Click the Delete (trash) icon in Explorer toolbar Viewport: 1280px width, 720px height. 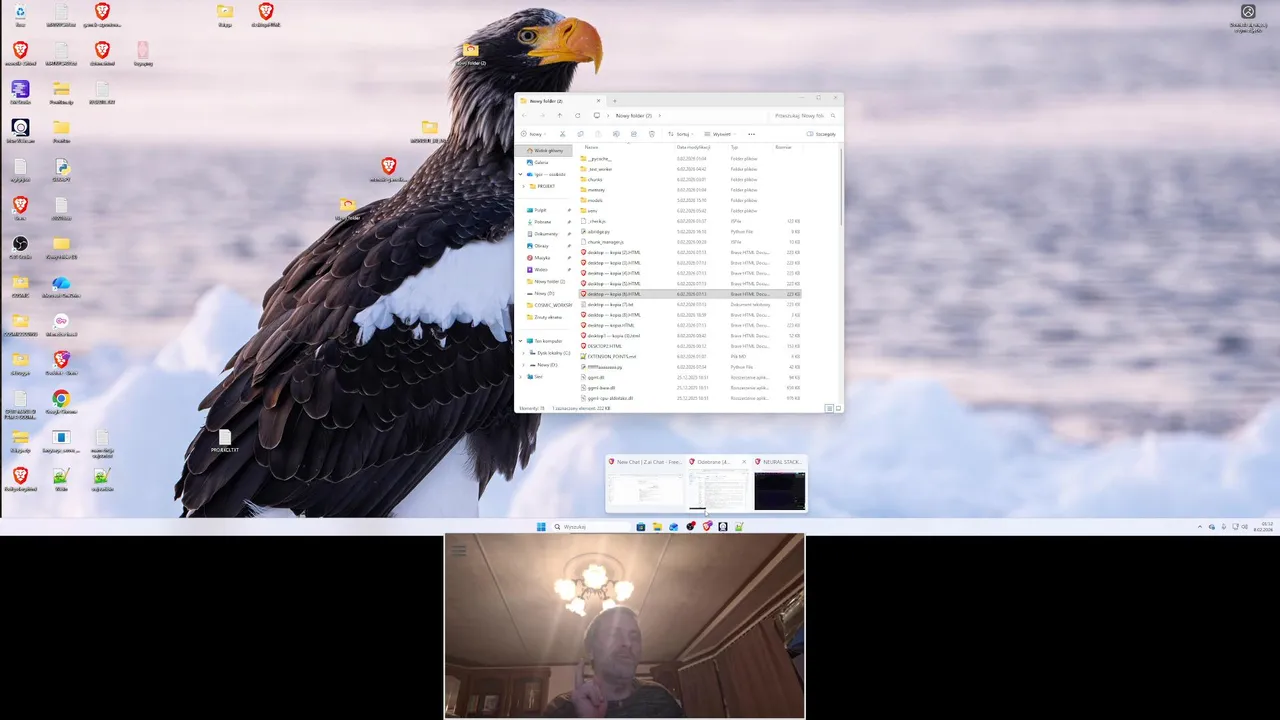[651, 134]
